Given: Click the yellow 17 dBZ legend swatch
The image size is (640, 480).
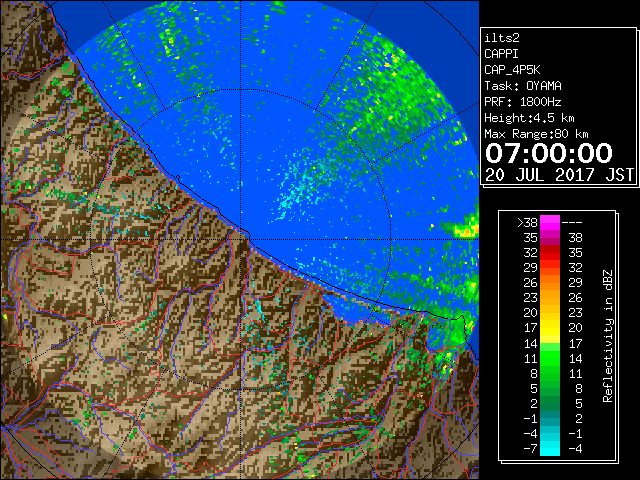Looking at the screenshot, I should [x=550, y=328].
